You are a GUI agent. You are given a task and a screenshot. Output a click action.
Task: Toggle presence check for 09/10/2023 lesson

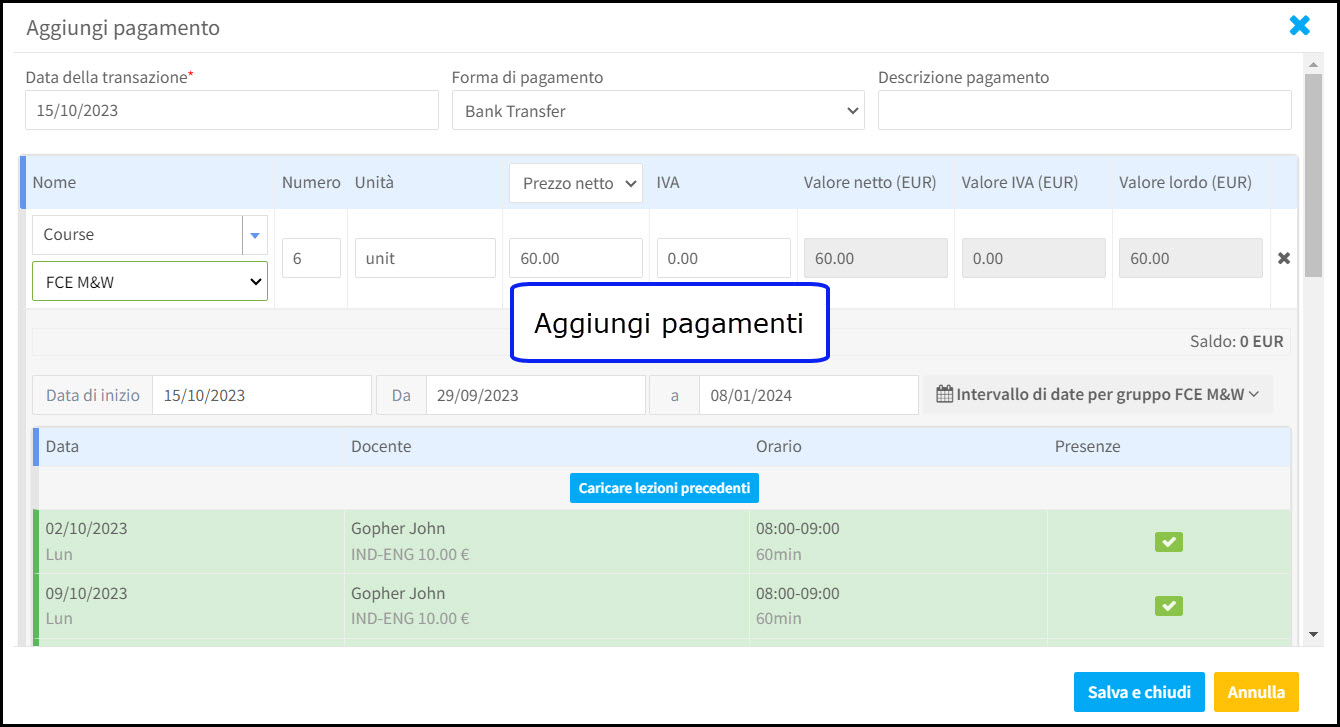[1168, 605]
